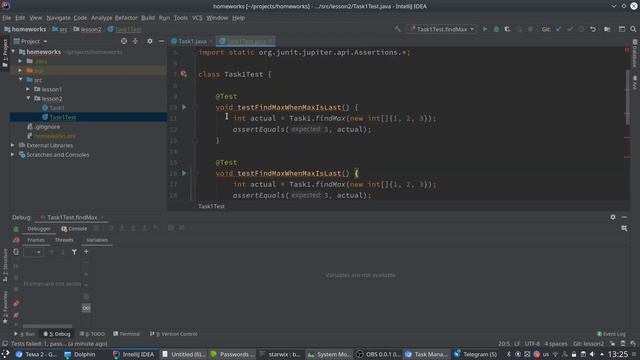Hide the Debug panel with the minus icon
Viewport: 640px width, 360px height.
[x=624, y=217]
